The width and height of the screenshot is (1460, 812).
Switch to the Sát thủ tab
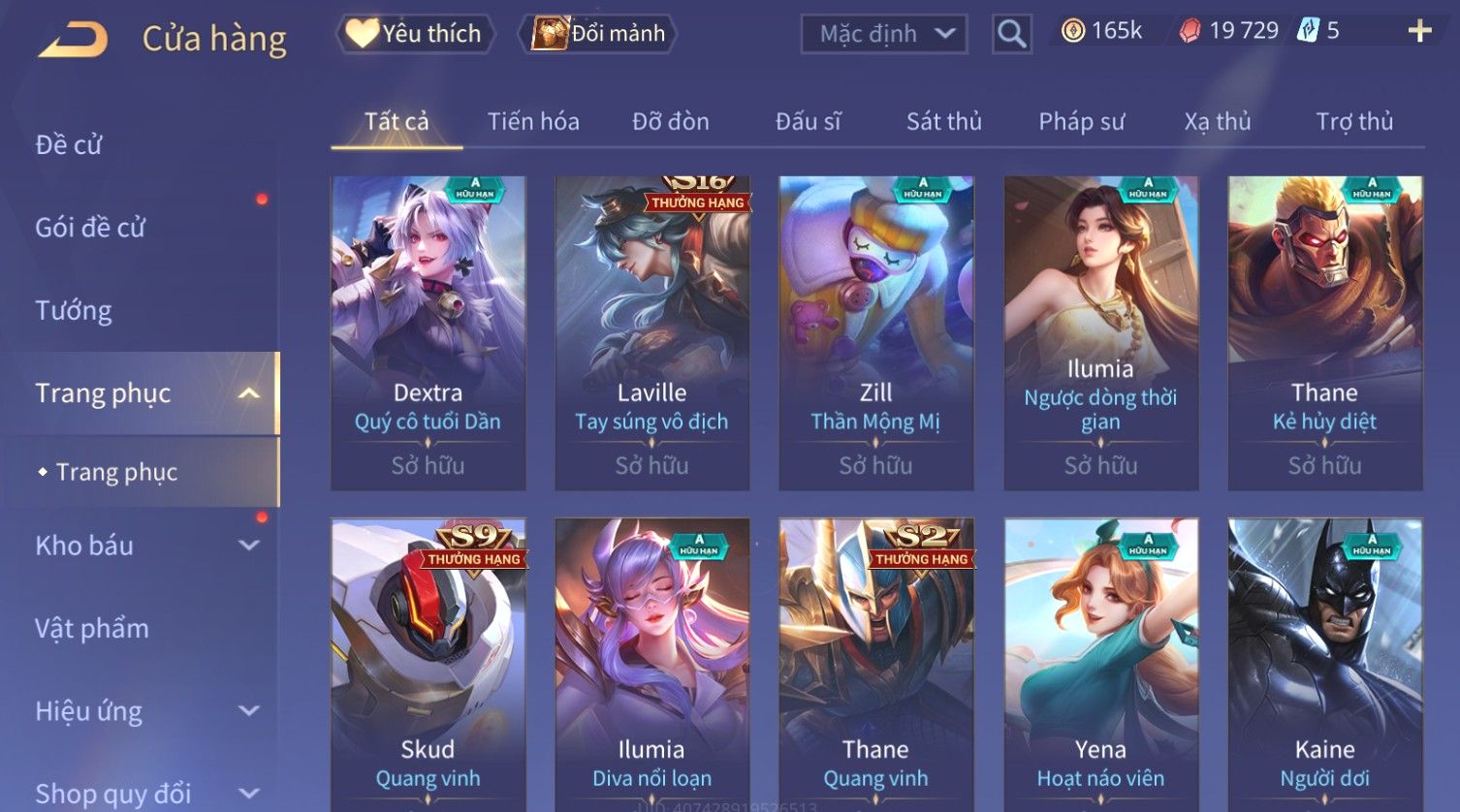[x=943, y=122]
